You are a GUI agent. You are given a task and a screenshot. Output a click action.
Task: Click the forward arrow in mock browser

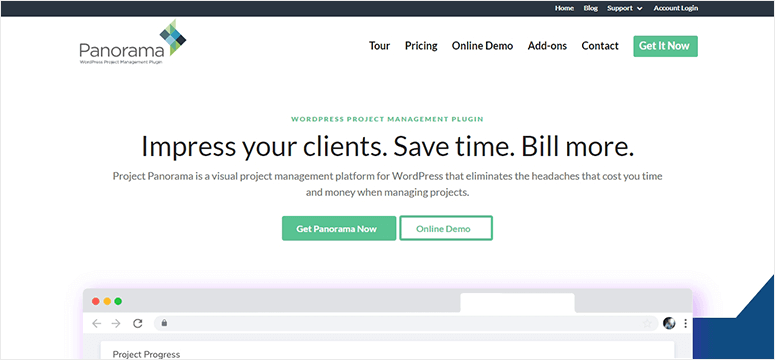click(116, 323)
